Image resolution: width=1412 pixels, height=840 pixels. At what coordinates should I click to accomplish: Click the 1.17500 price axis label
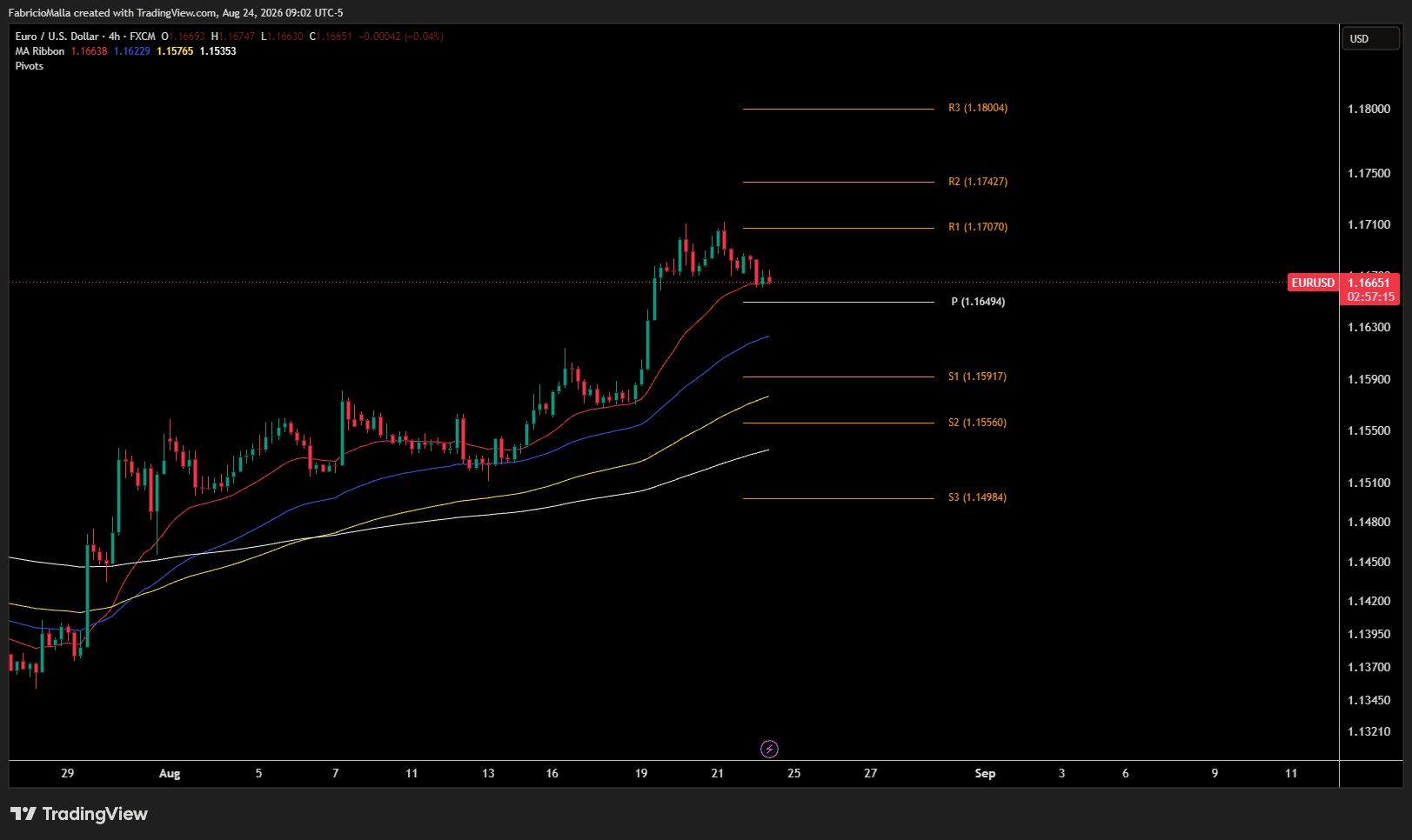[x=1369, y=173]
